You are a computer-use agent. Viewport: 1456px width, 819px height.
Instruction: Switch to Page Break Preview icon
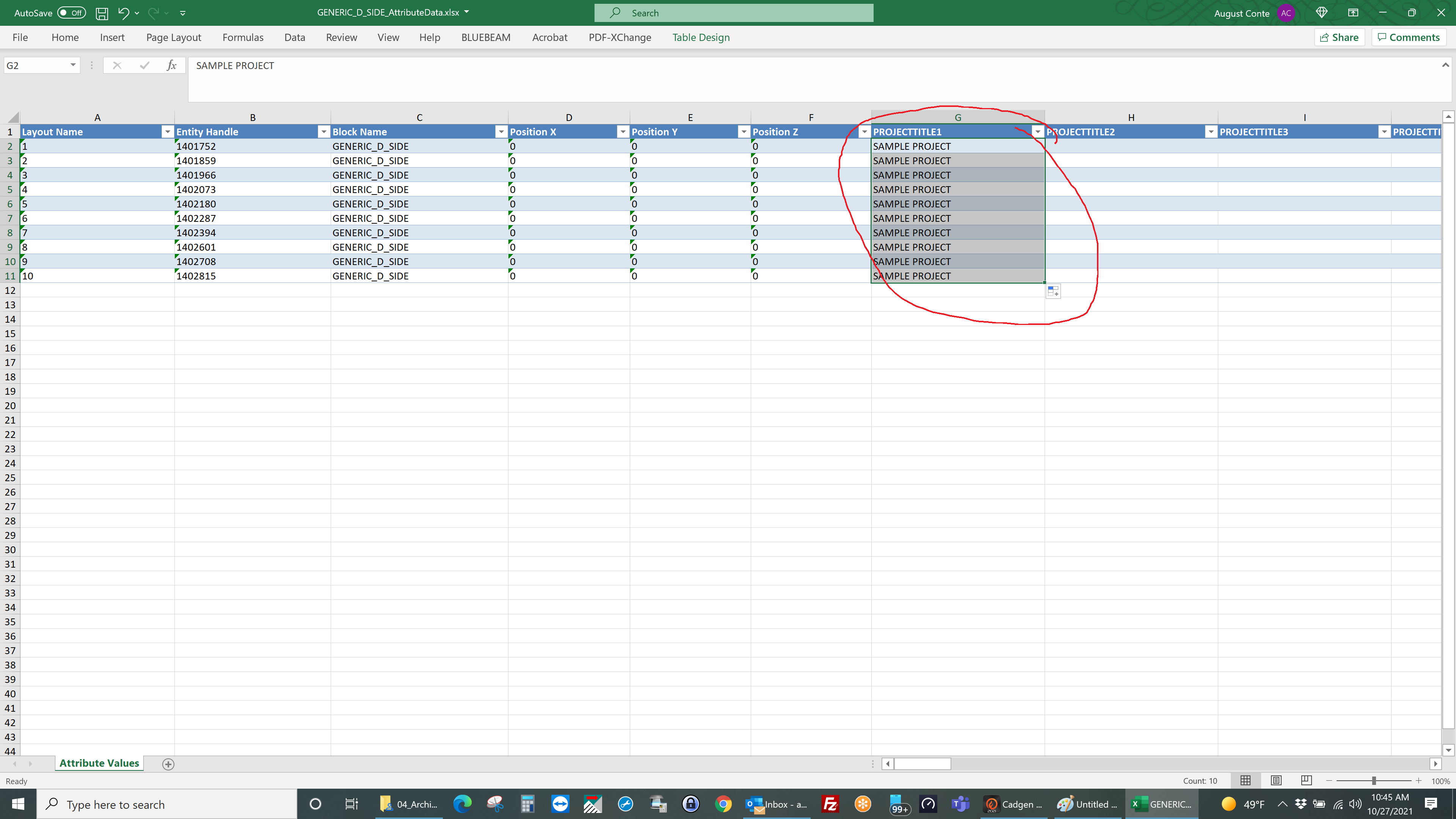tap(1306, 781)
